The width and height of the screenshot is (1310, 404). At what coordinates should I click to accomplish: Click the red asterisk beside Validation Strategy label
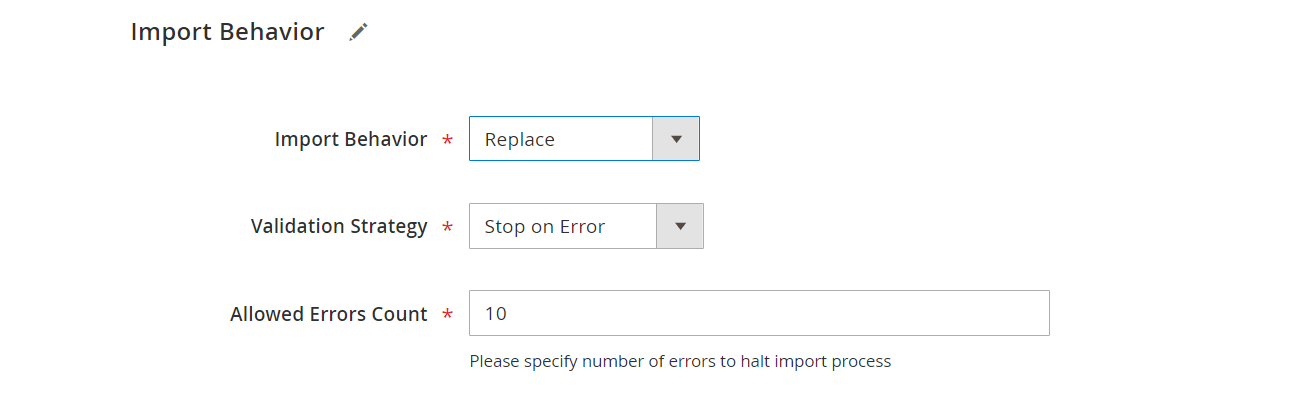click(x=447, y=228)
